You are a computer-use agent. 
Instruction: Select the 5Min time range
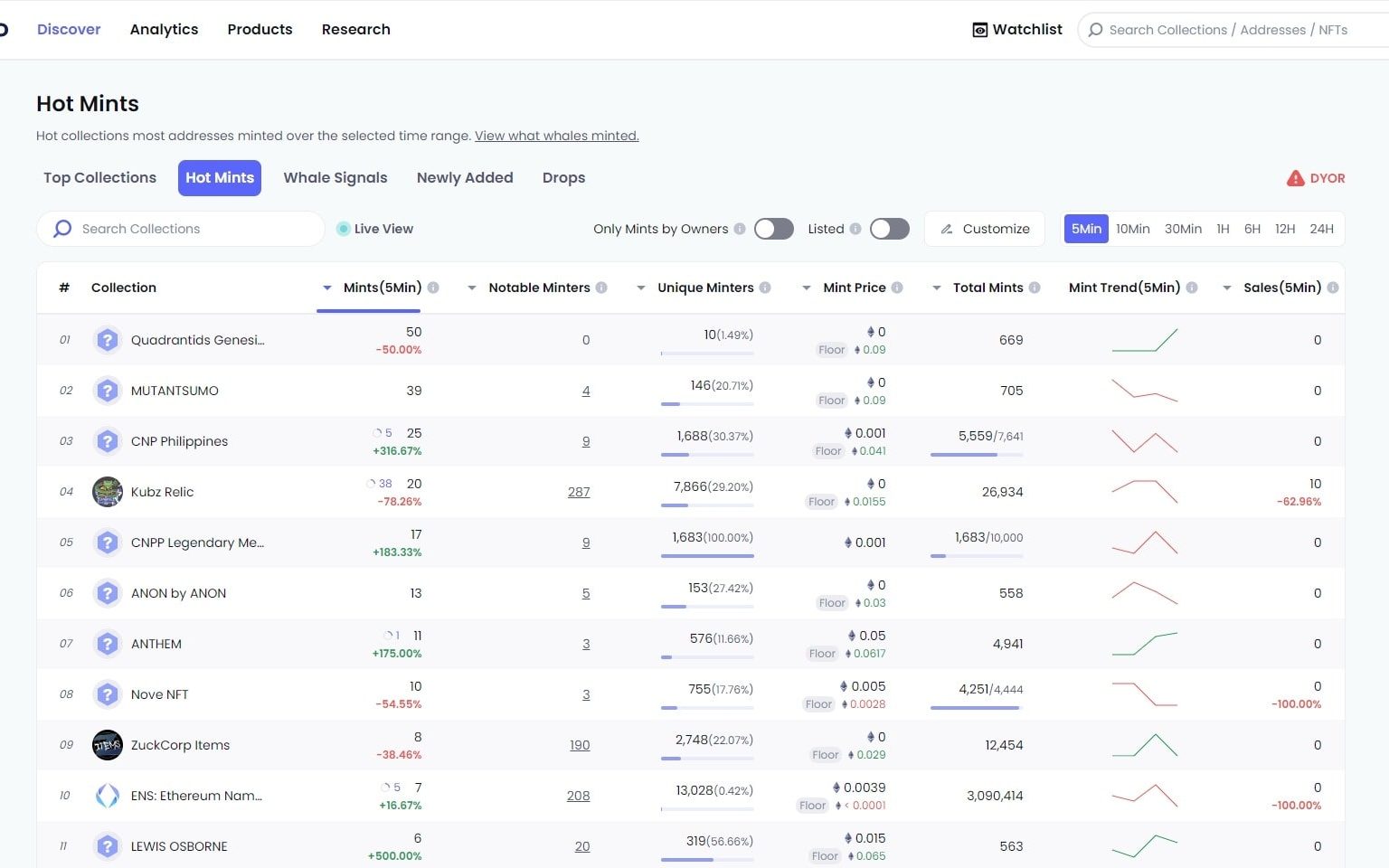tap(1086, 229)
